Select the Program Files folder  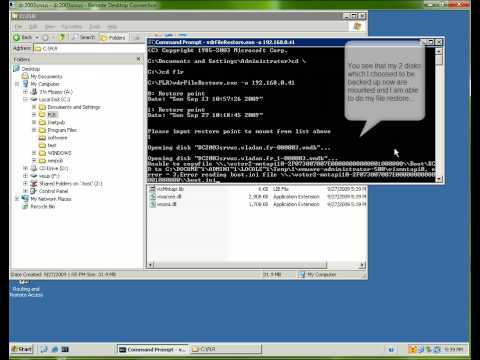(62, 130)
